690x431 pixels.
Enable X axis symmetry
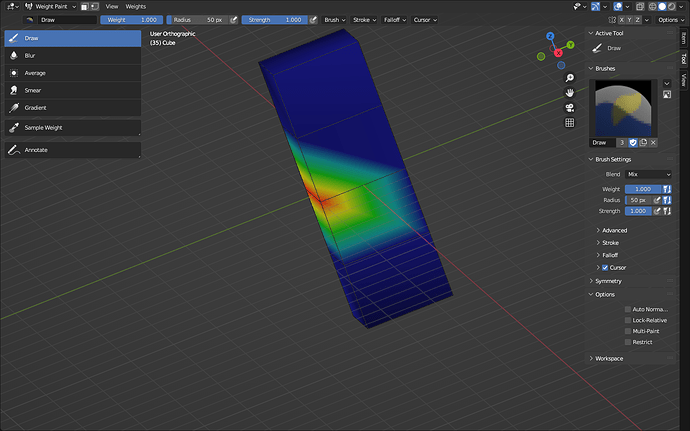click(621, 20)
